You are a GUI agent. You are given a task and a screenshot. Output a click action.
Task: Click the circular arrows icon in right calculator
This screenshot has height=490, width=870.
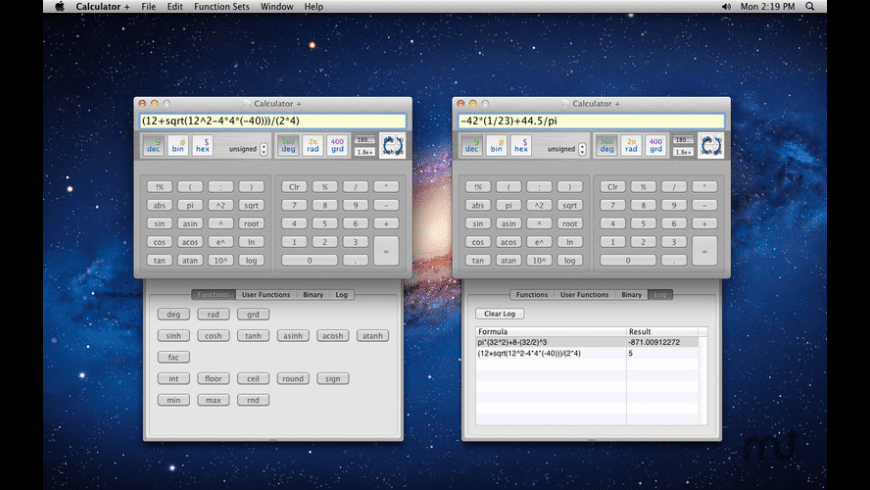click(711, 146)
